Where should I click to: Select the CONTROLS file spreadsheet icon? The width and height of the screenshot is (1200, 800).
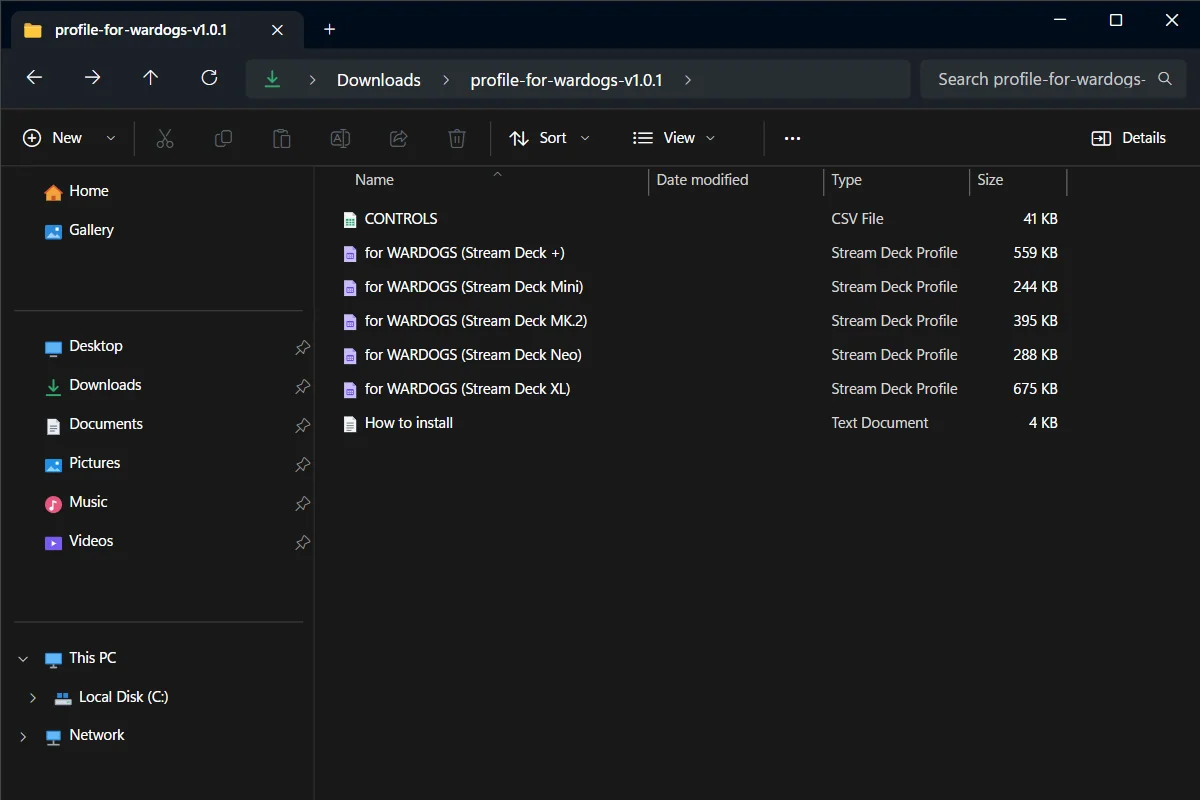click(x=350, y=219)
